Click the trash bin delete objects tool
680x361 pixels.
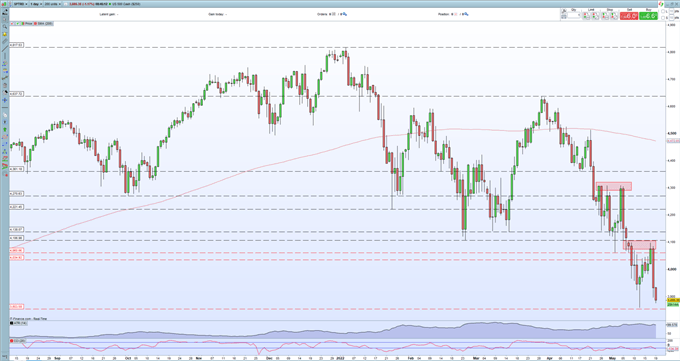point(5,85)
